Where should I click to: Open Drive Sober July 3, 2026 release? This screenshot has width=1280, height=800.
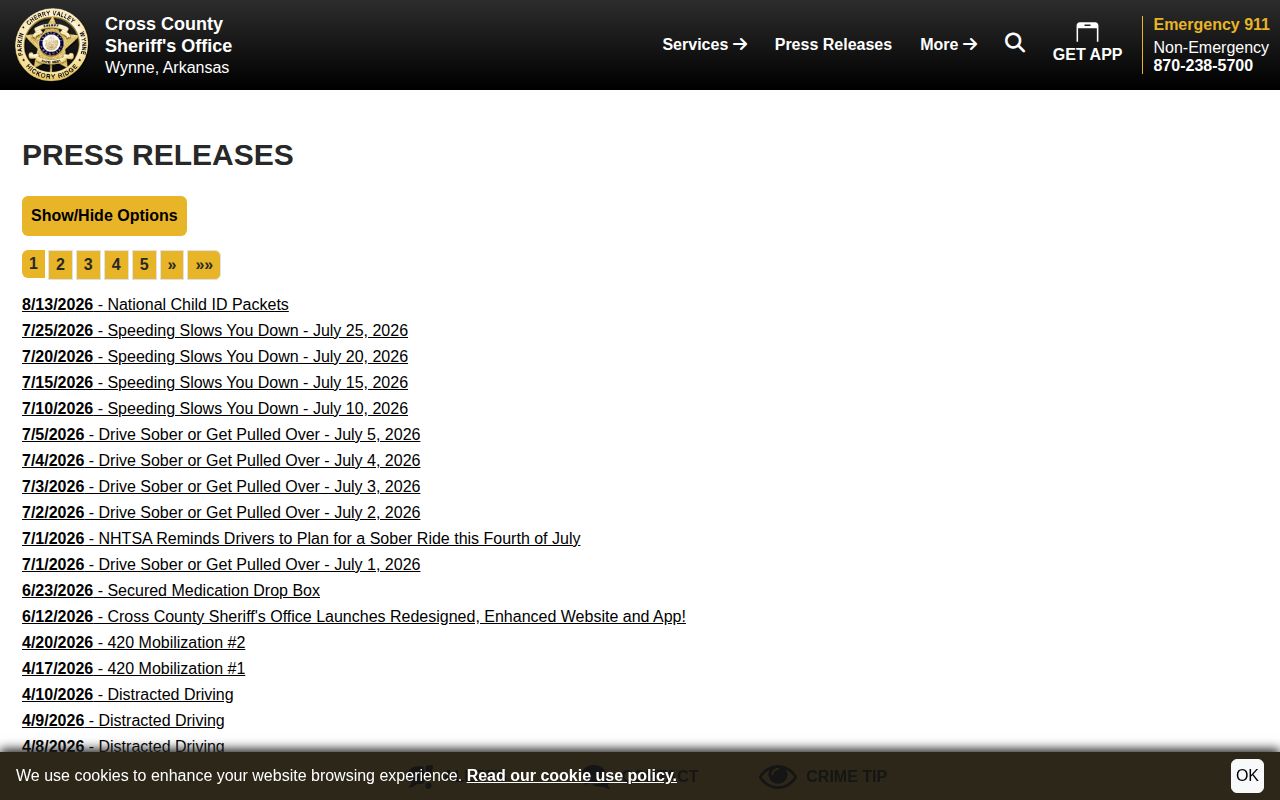coord(221,486)
